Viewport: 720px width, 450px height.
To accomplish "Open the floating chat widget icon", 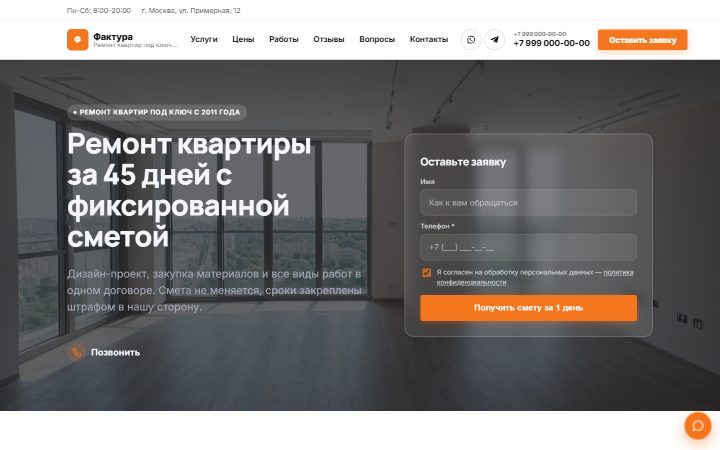I will coord(698,426).
